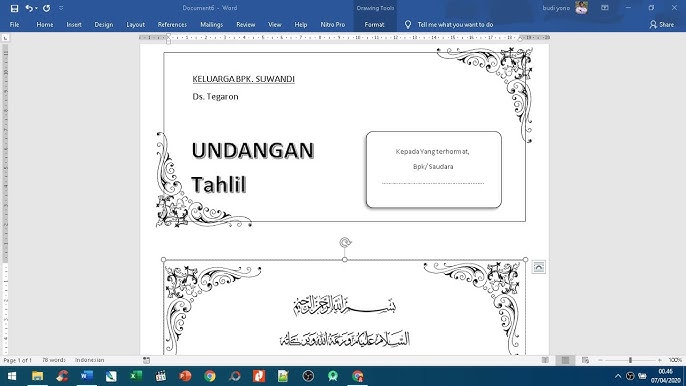Click the zoom out minus button
The image size is (686, 386).
[600, 360]
